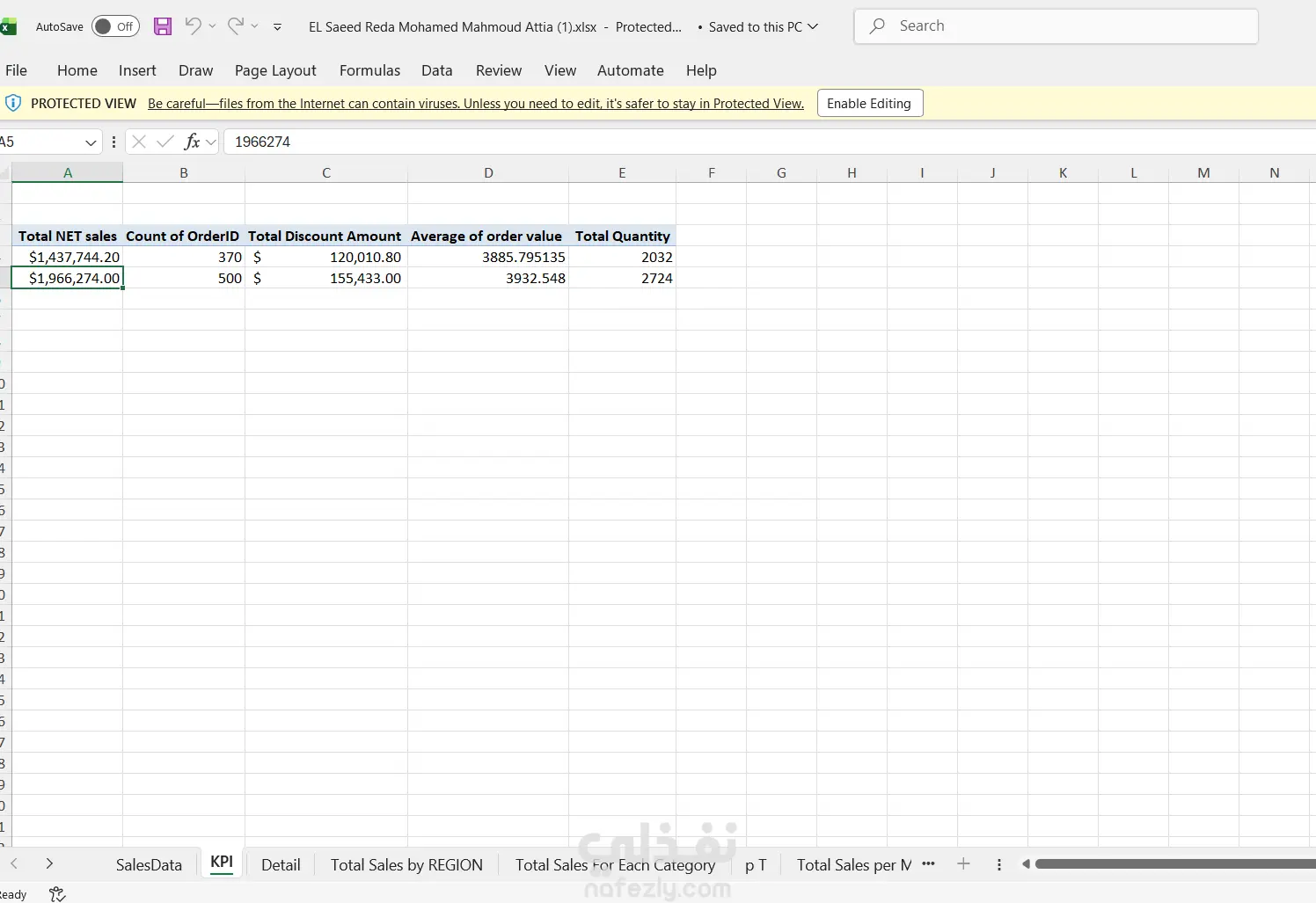The width and height of the screenshot is (1316, 903).
Task: Click the Save icon in title bar
Action: tap(163, 26)
